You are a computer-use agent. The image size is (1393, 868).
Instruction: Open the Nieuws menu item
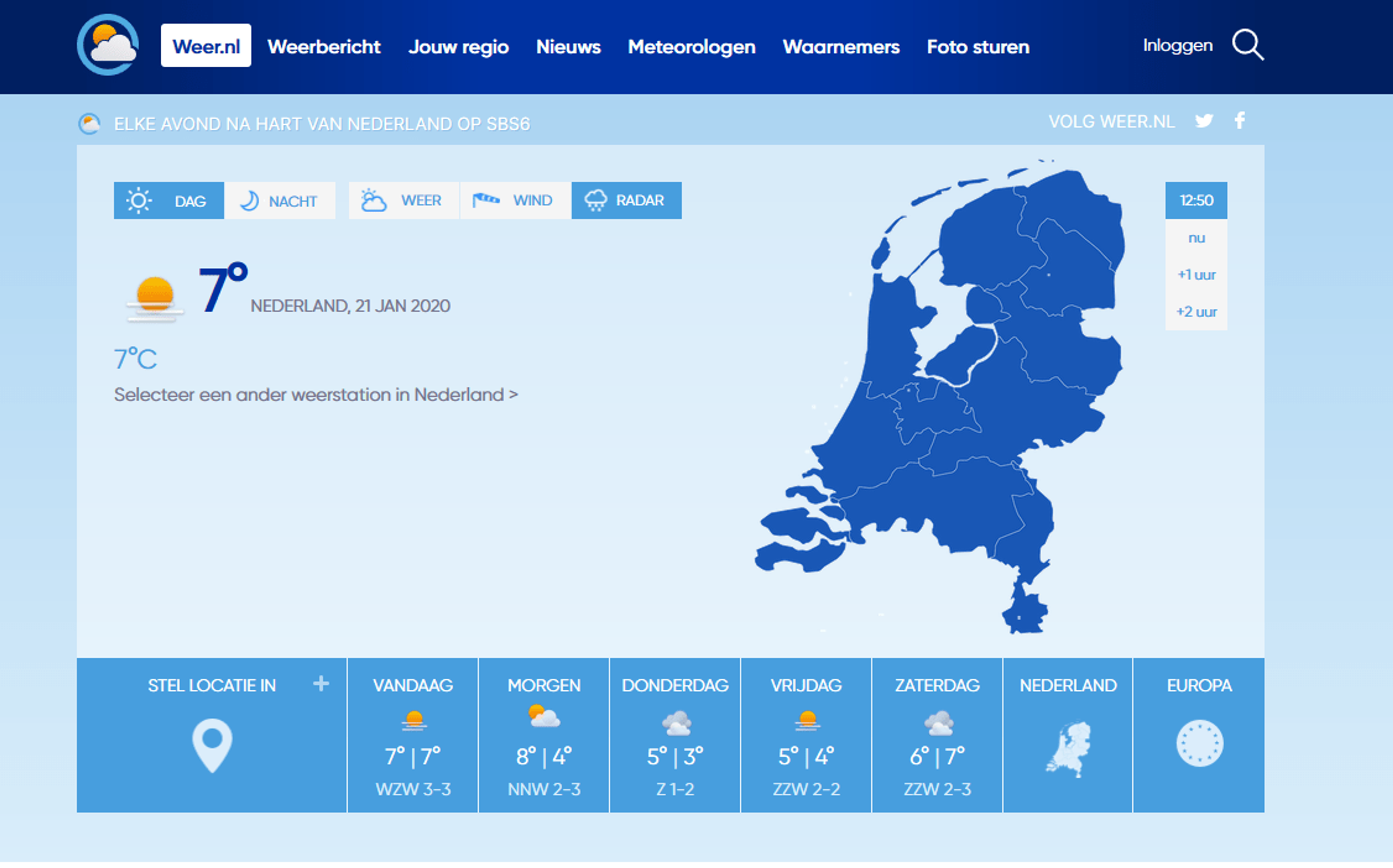(x=568, y=46)
